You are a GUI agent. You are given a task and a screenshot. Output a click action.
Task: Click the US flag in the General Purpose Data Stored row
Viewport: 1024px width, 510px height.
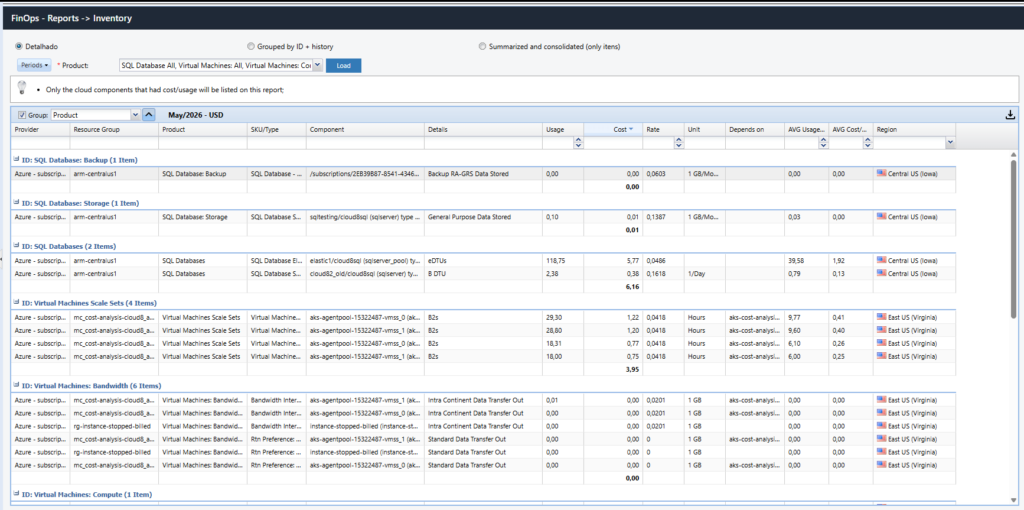[x=882, y=216]
